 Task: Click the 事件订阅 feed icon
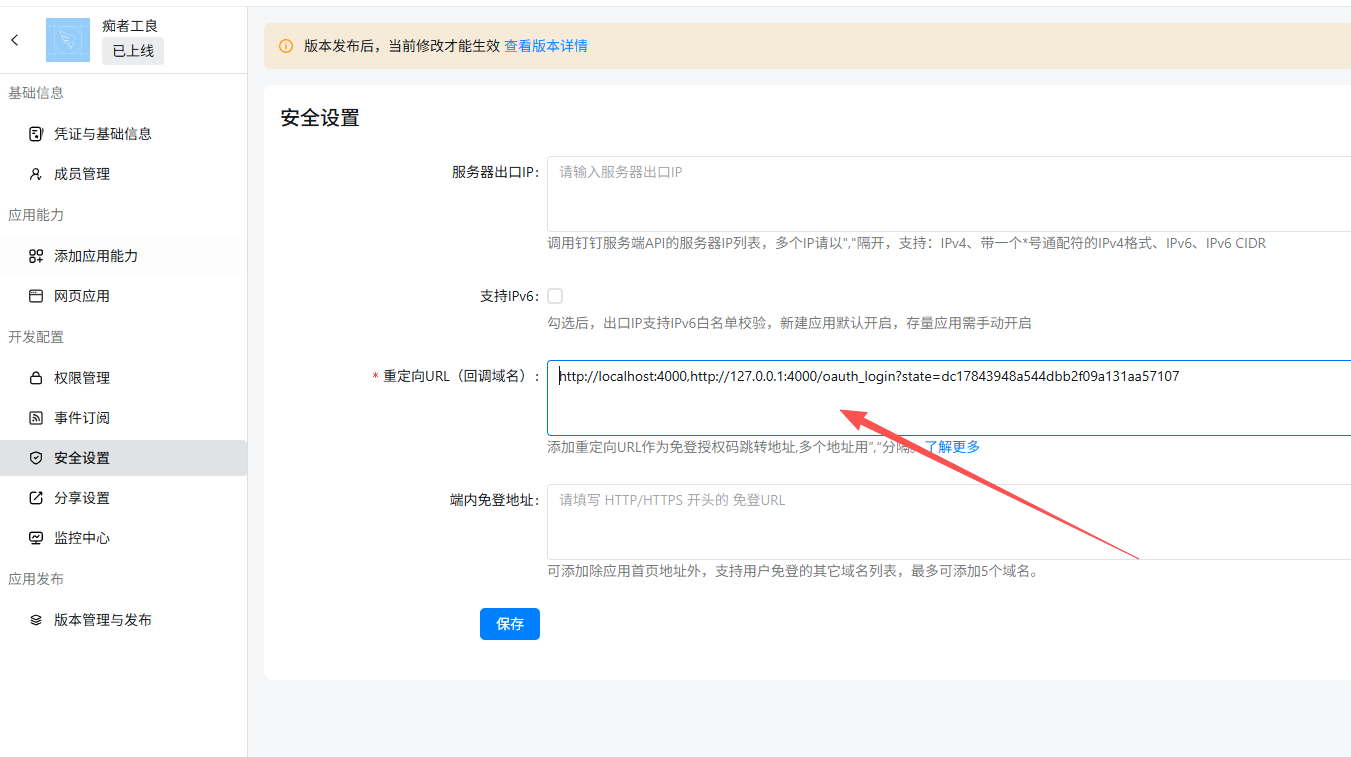pos(36,418)
